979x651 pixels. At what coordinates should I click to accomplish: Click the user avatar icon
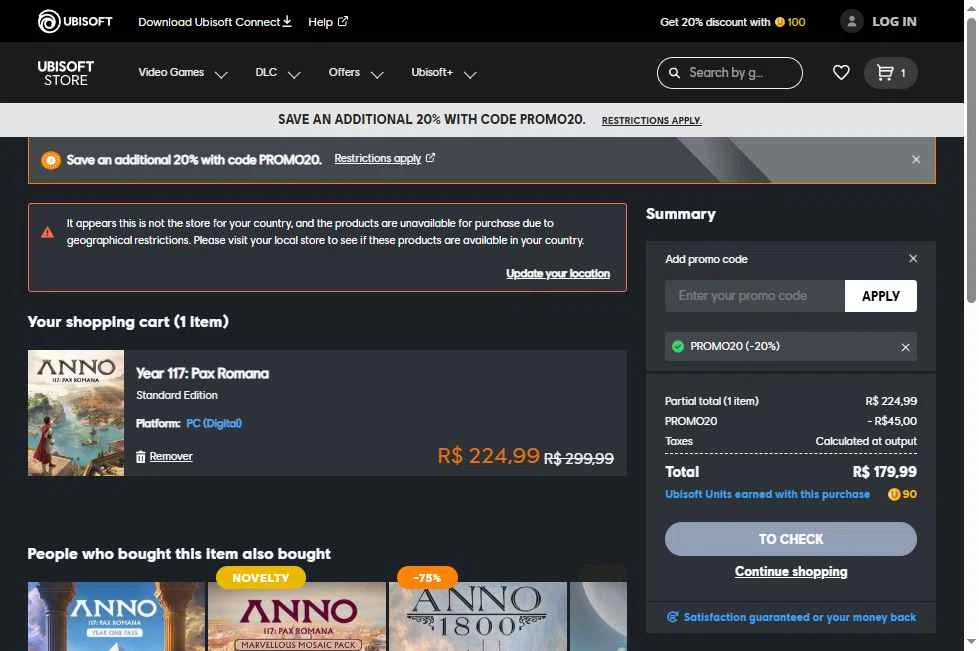[851, 21]
